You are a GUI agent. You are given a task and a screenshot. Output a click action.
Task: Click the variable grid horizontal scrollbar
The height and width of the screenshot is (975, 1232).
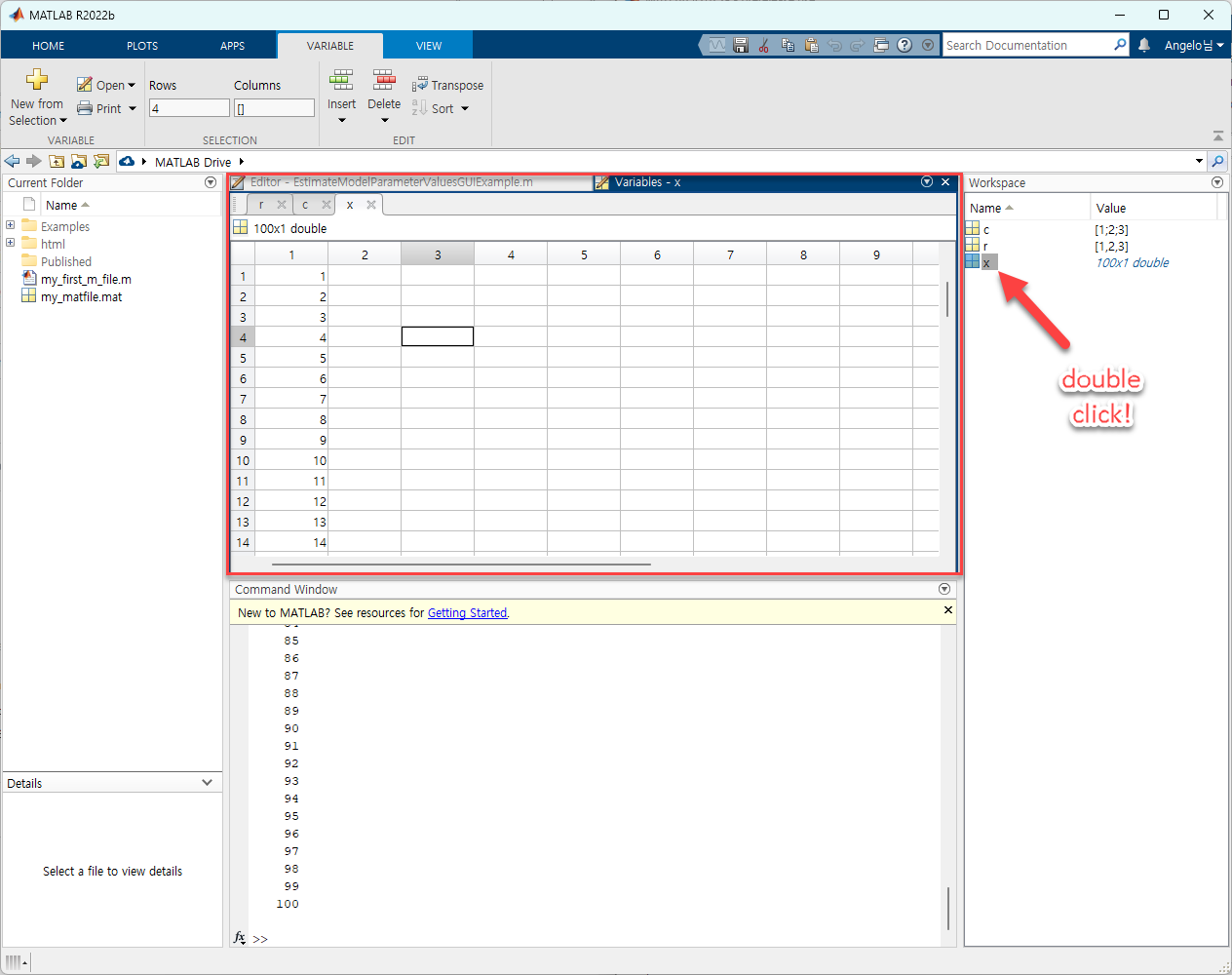pos(461,564)
